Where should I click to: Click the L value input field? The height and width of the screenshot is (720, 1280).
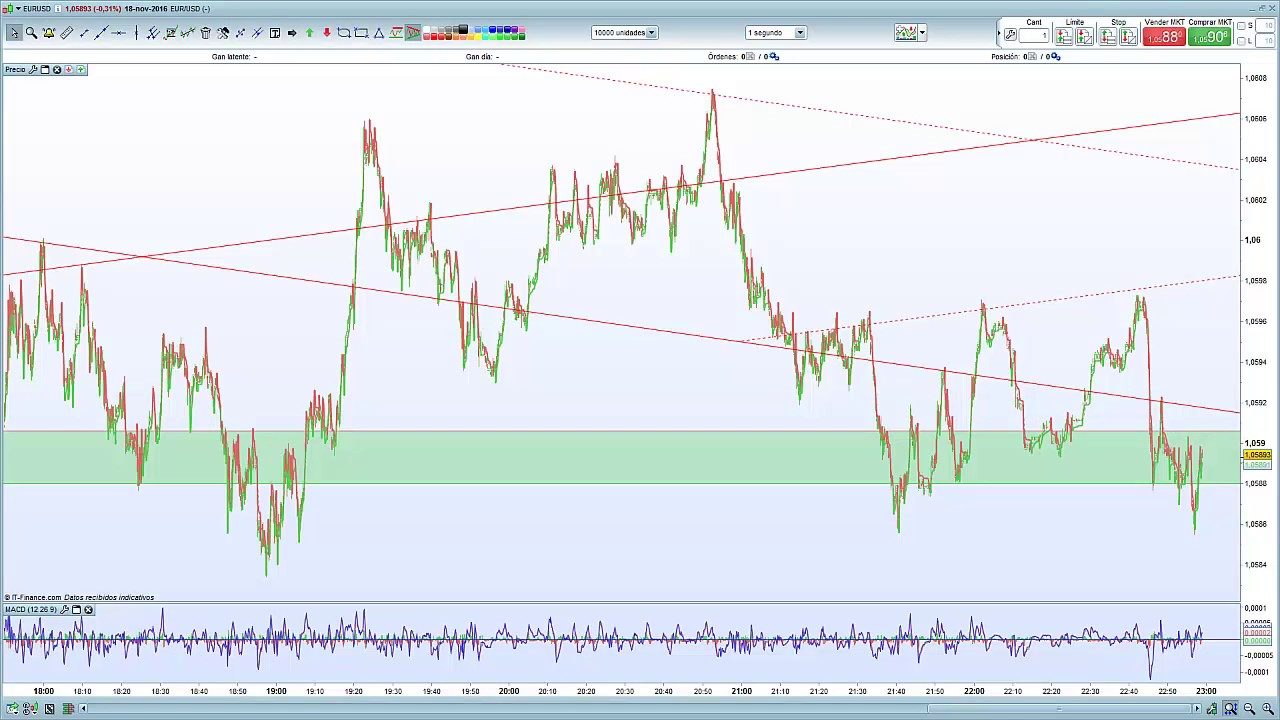click(x=1265, y=41)
